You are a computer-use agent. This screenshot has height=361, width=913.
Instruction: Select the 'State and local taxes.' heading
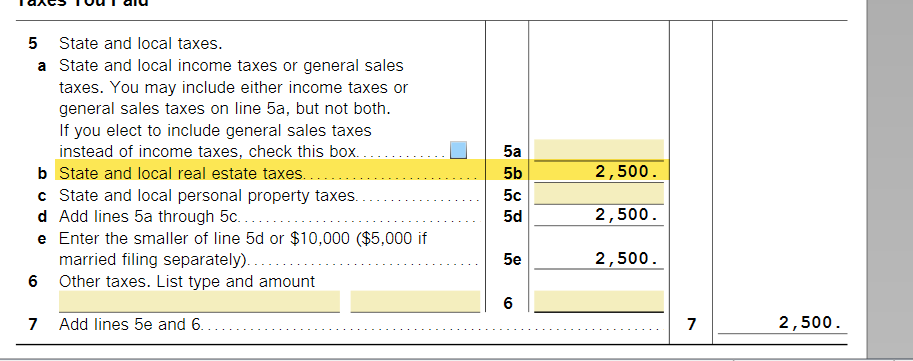(x=141, y=44)
